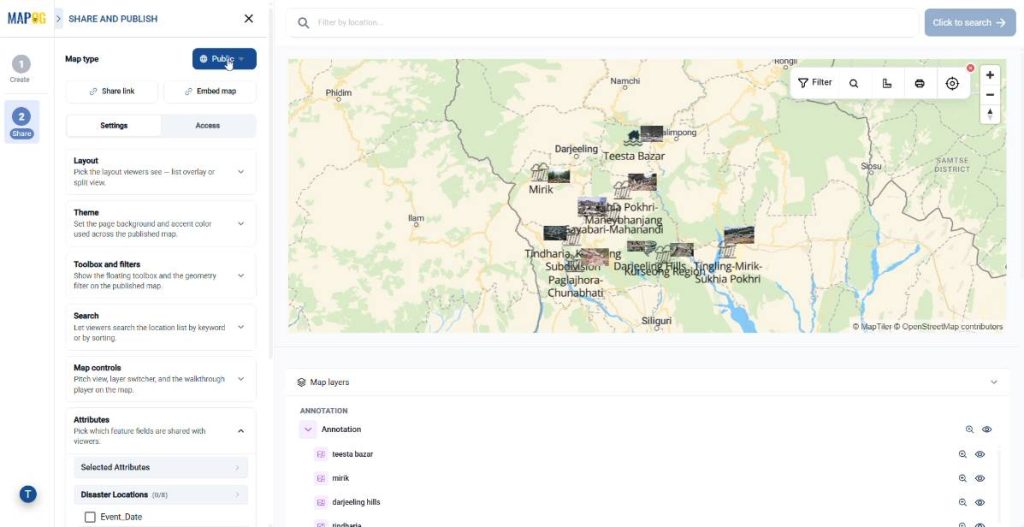Zoom in on the map
Image resolution: width=1024 pixels, height=527 pixels.
coord(990,75)
